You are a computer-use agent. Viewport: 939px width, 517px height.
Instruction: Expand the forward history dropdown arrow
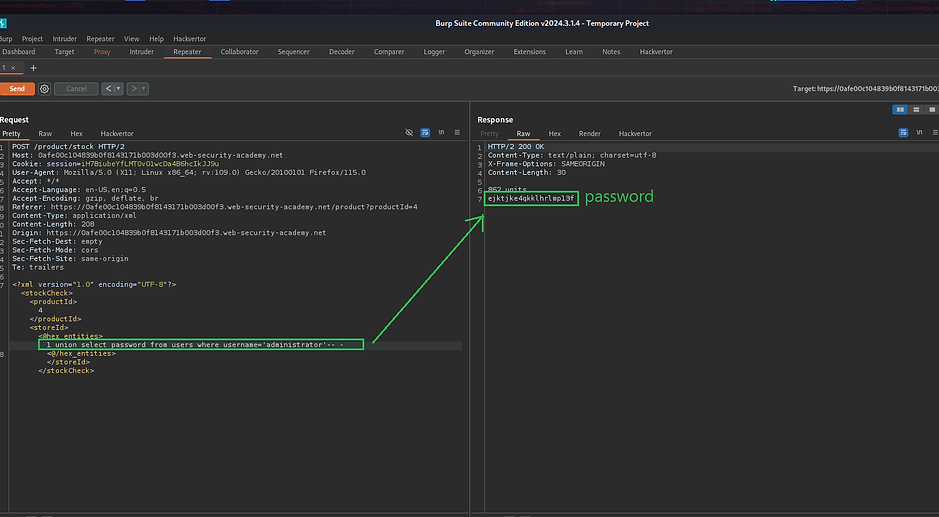click(x=143, y=89)
